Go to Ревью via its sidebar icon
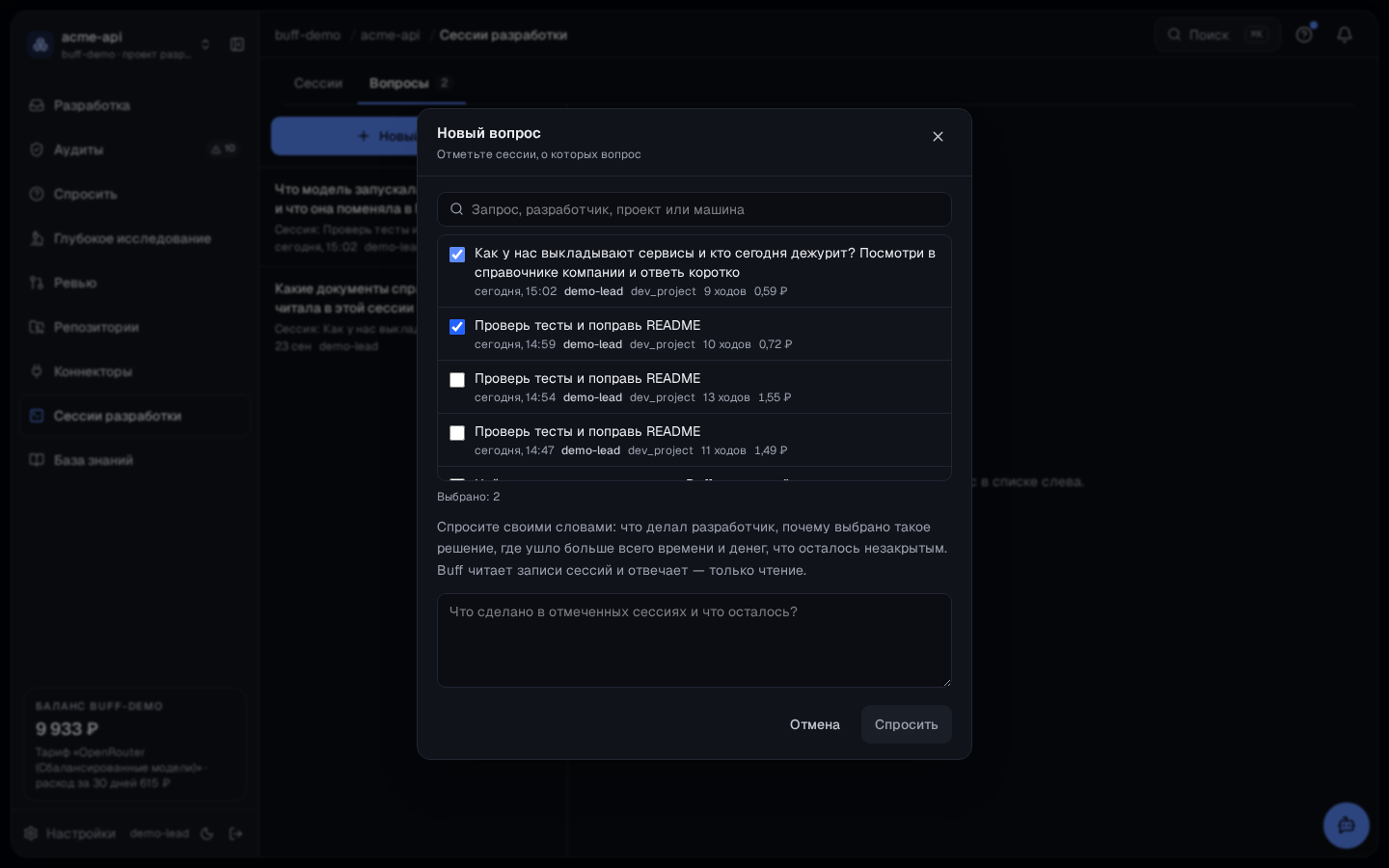Image resolution: width=1389 pixels, height=868 pixels. (37, 283)
